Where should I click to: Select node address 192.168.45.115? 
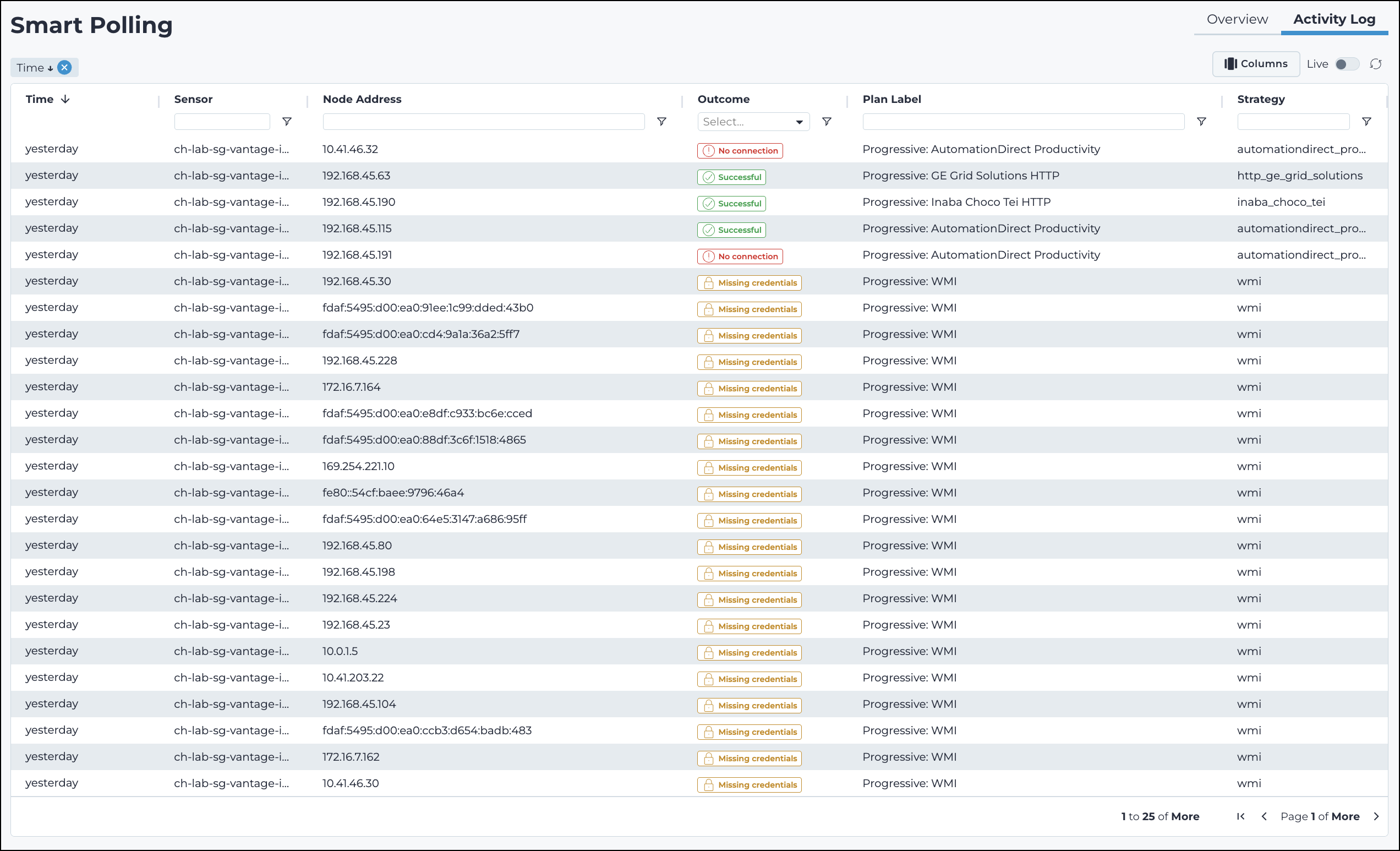357,228
